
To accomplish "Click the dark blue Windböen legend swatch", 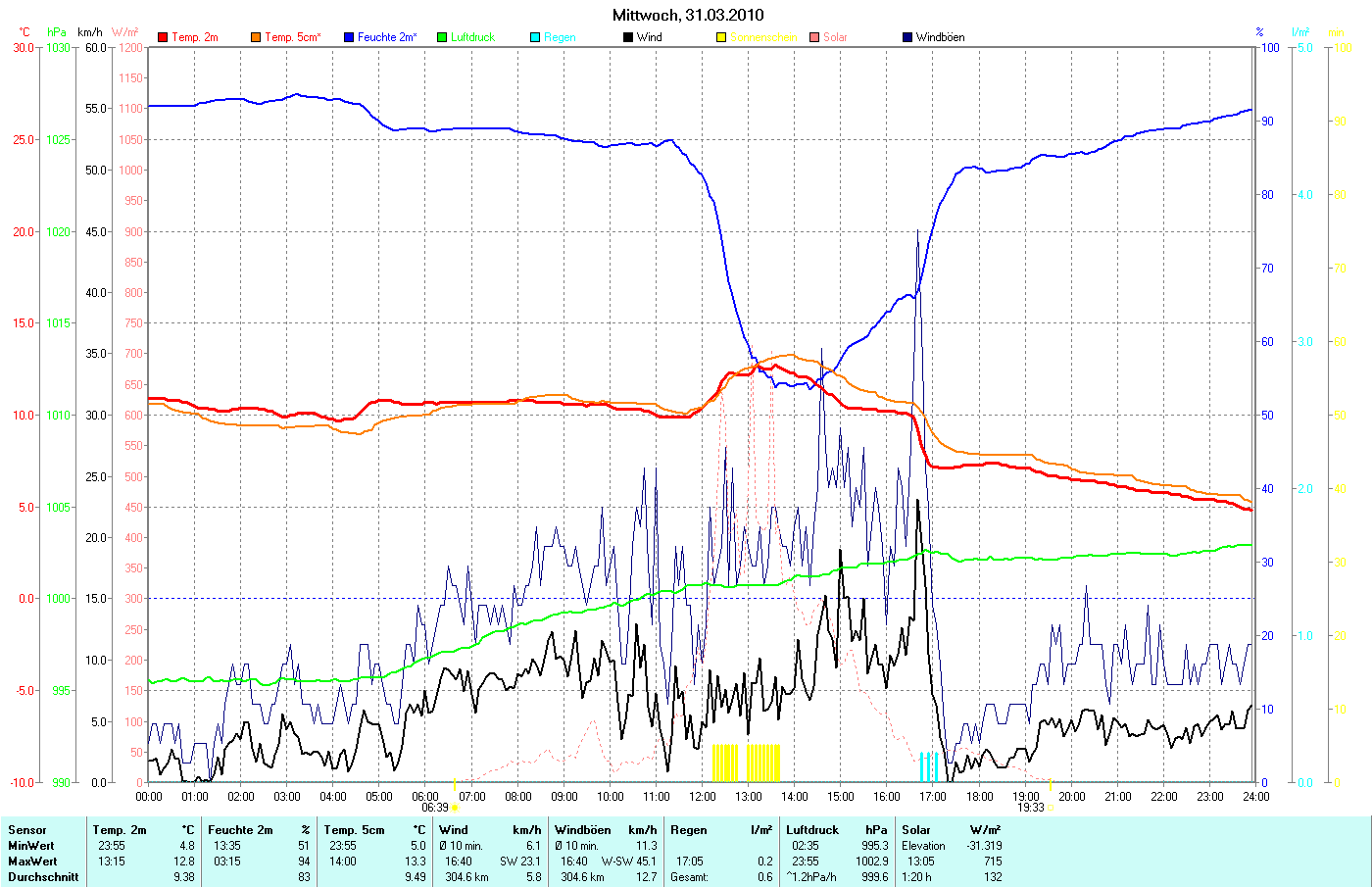I will [x=907, y=37].
